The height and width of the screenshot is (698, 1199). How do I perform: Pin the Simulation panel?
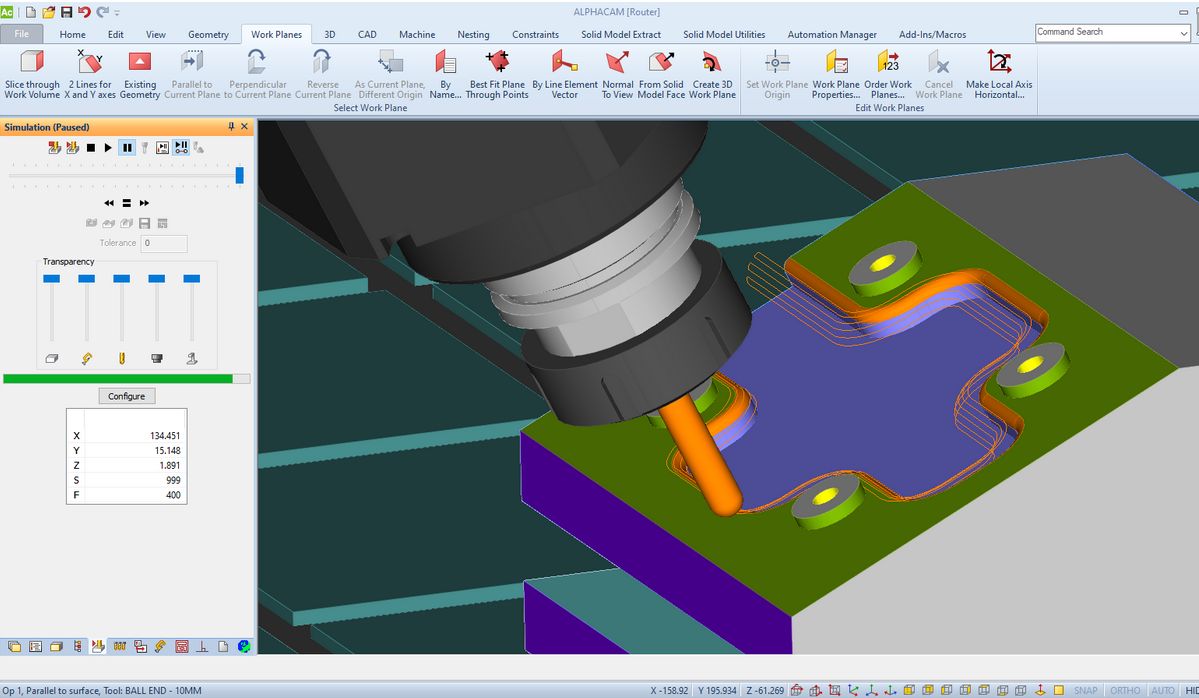(232, 127)
